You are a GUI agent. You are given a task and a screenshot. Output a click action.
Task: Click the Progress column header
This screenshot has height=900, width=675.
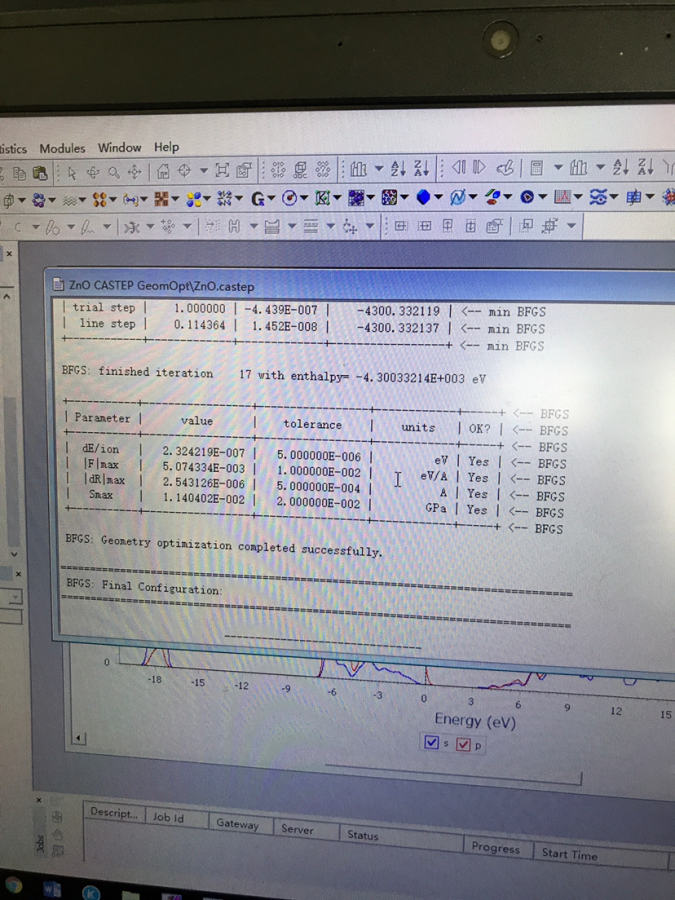(x=498, y=848)
